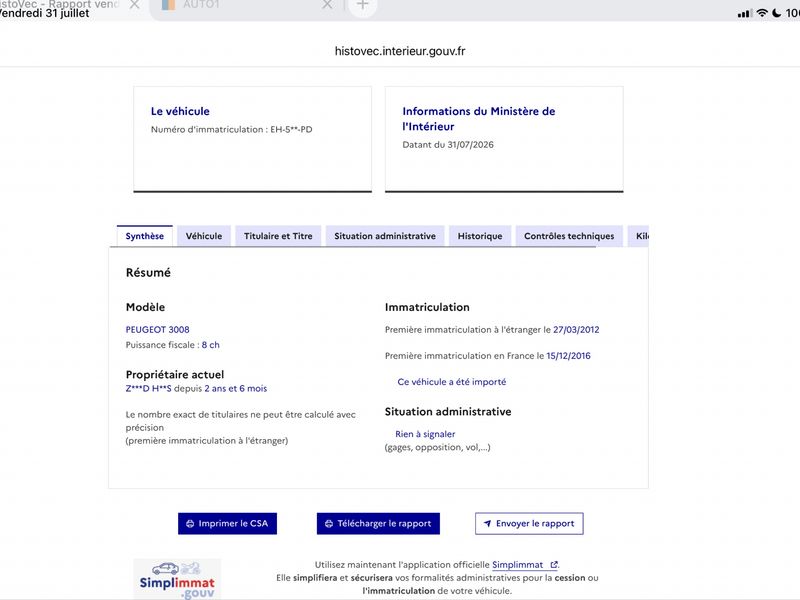The height and width of the screenshot is (600, 800).
Task: Click the Imprimer le CSA button
Action: (228, 523)
